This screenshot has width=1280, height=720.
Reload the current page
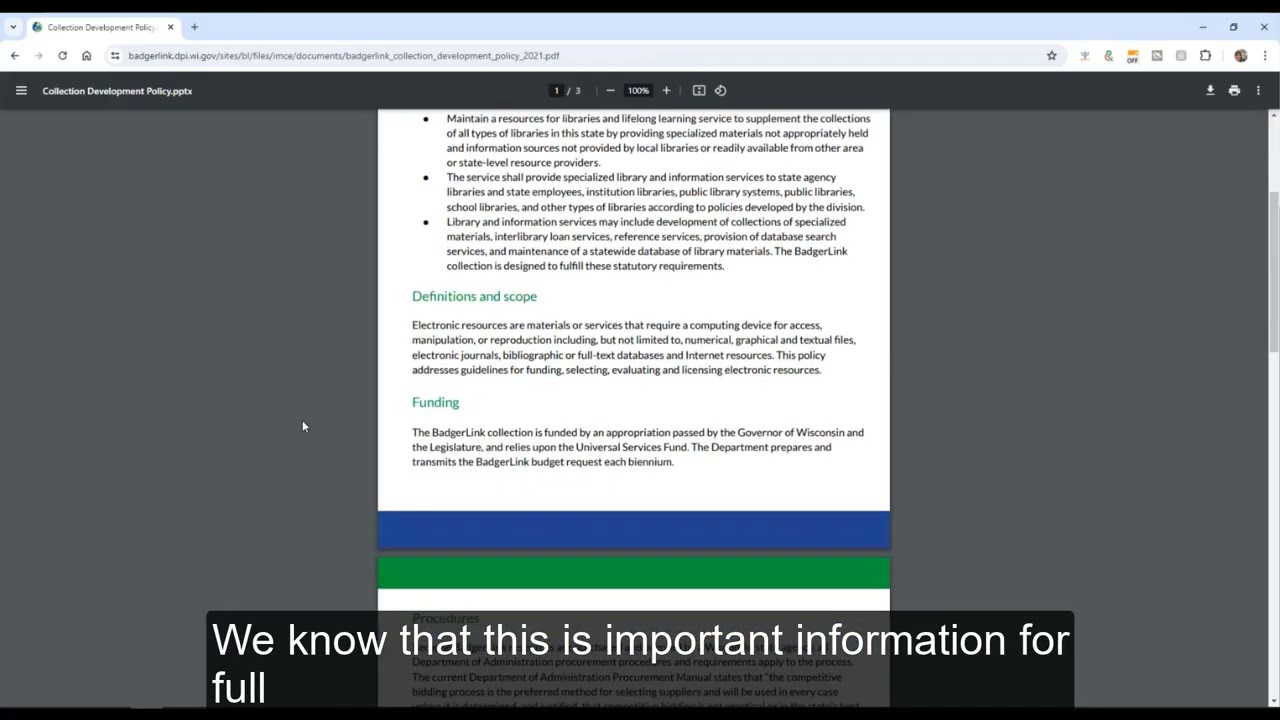point(63,56)
